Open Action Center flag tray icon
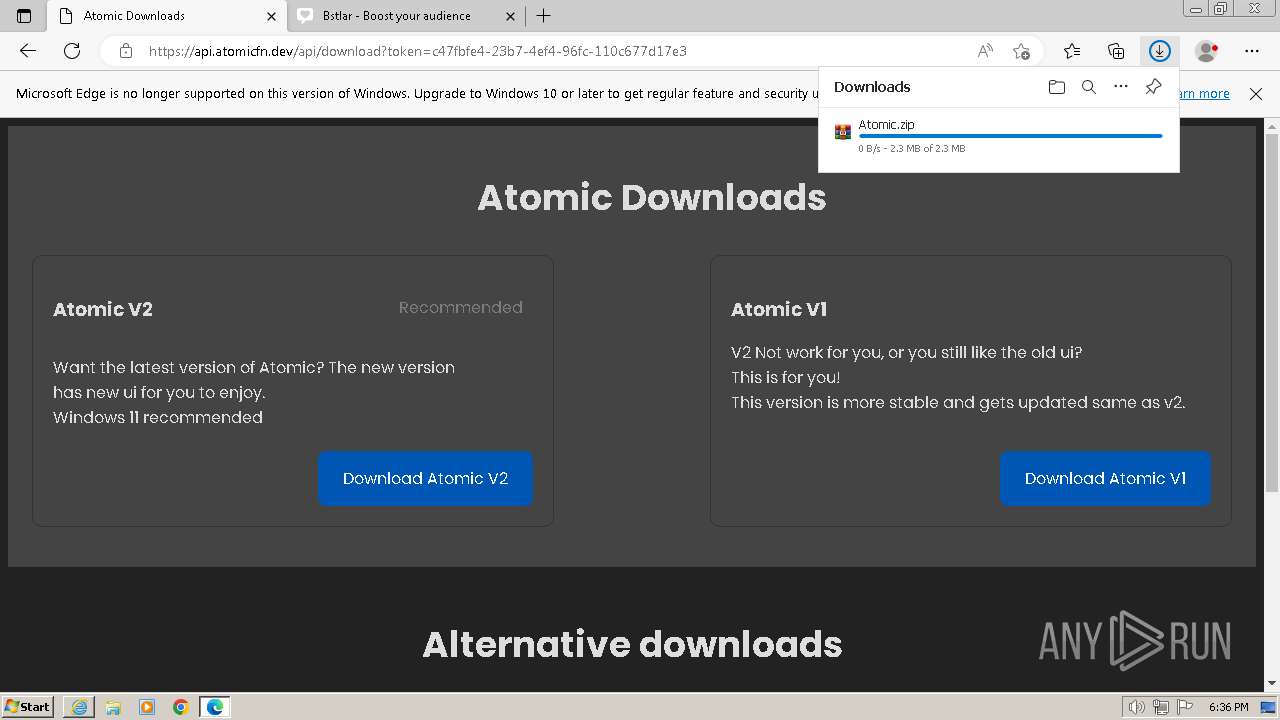The height and width of the screenshot is (720, 1280). click(x=1186, y=707)
